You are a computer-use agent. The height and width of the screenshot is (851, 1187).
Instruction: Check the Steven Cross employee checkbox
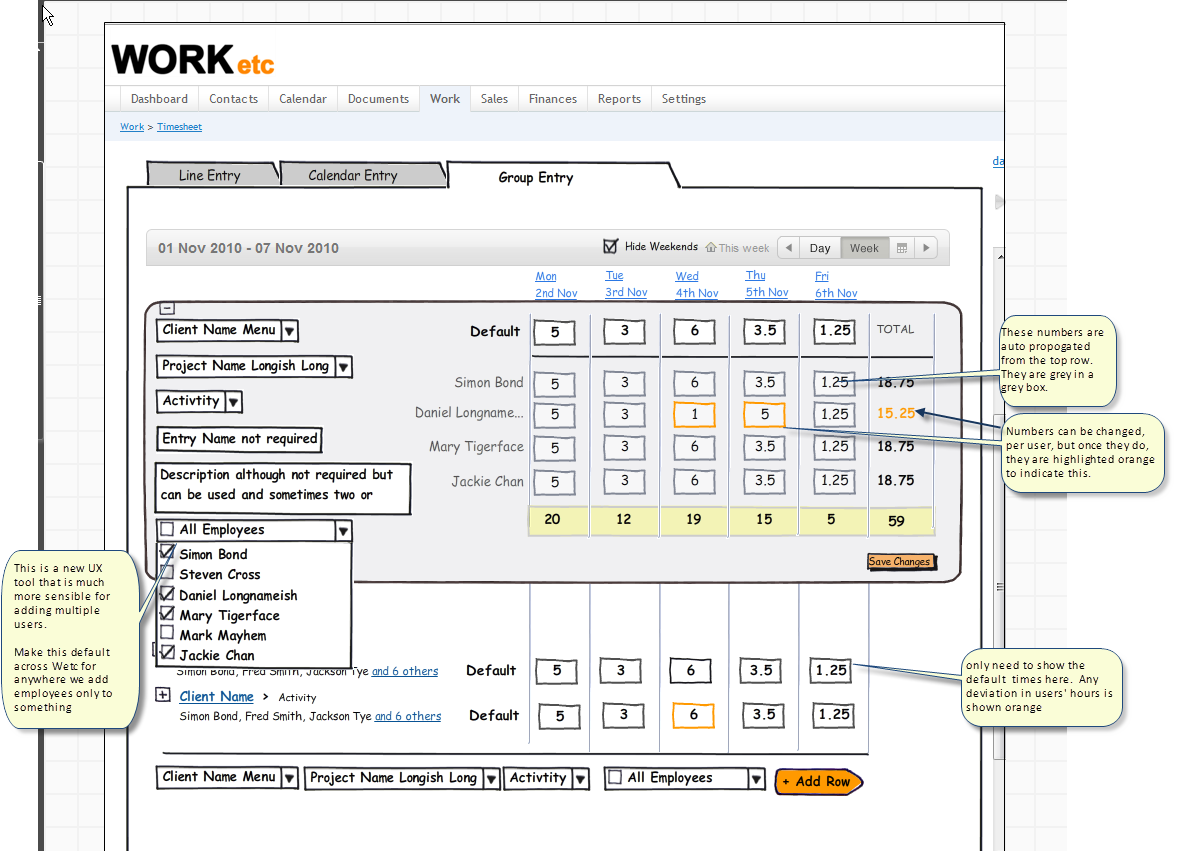[167, 574]
